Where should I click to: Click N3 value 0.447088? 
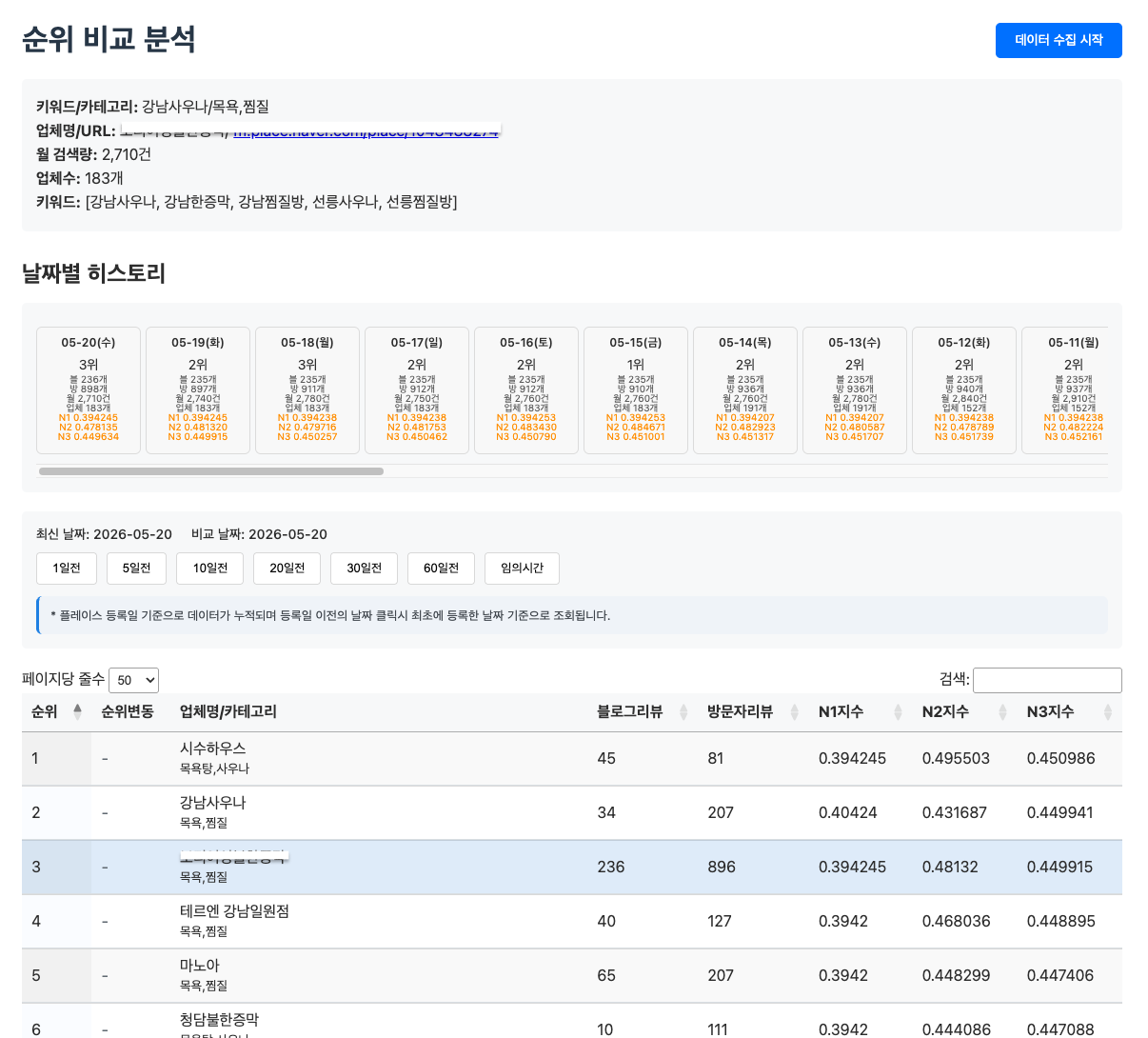(x=1060, y=1029)
